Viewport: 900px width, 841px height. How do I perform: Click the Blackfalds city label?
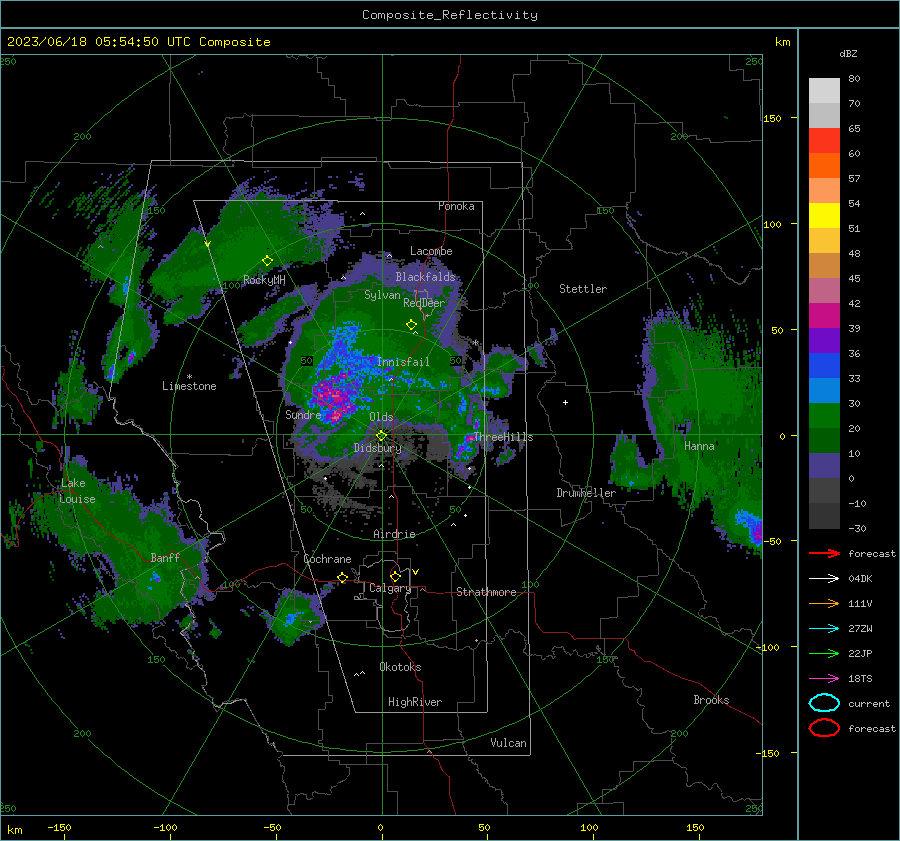[425, 277]
